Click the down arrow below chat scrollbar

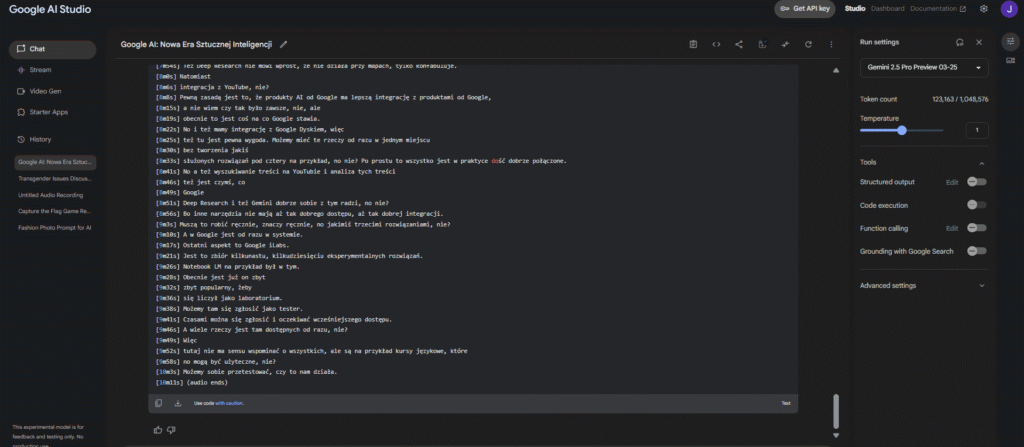click(x=836, y=435)
